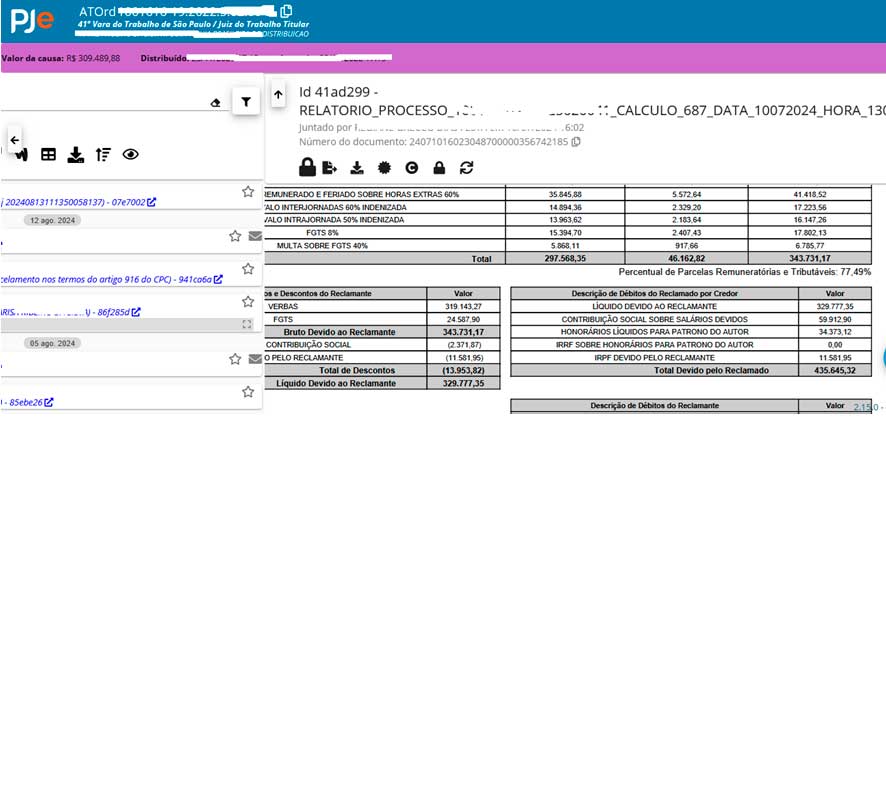Select the Total value 46.162,82
Viewport: 886px width, 797px height.
click(x=687, y=258)
